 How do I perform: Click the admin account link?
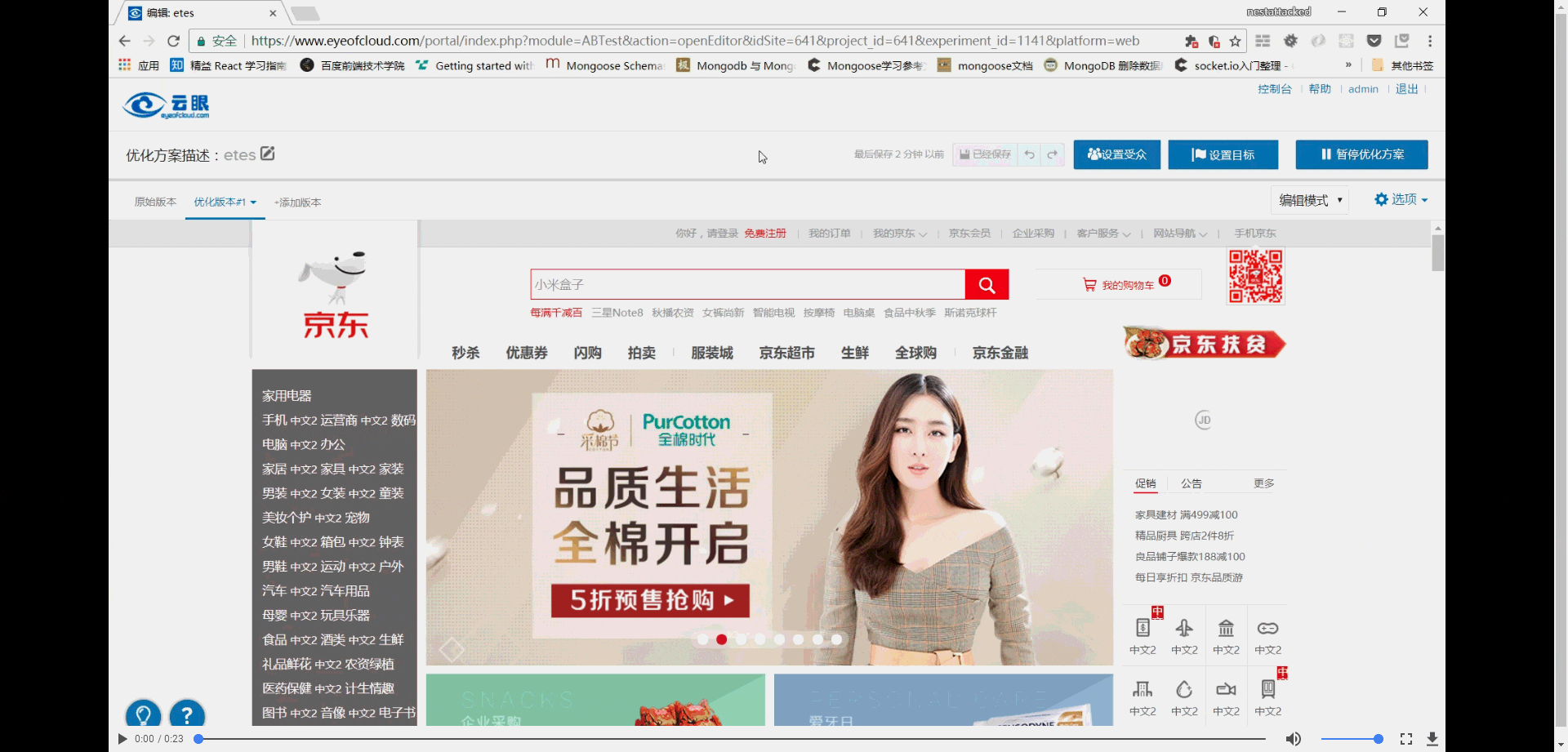tap(1363, 89)
